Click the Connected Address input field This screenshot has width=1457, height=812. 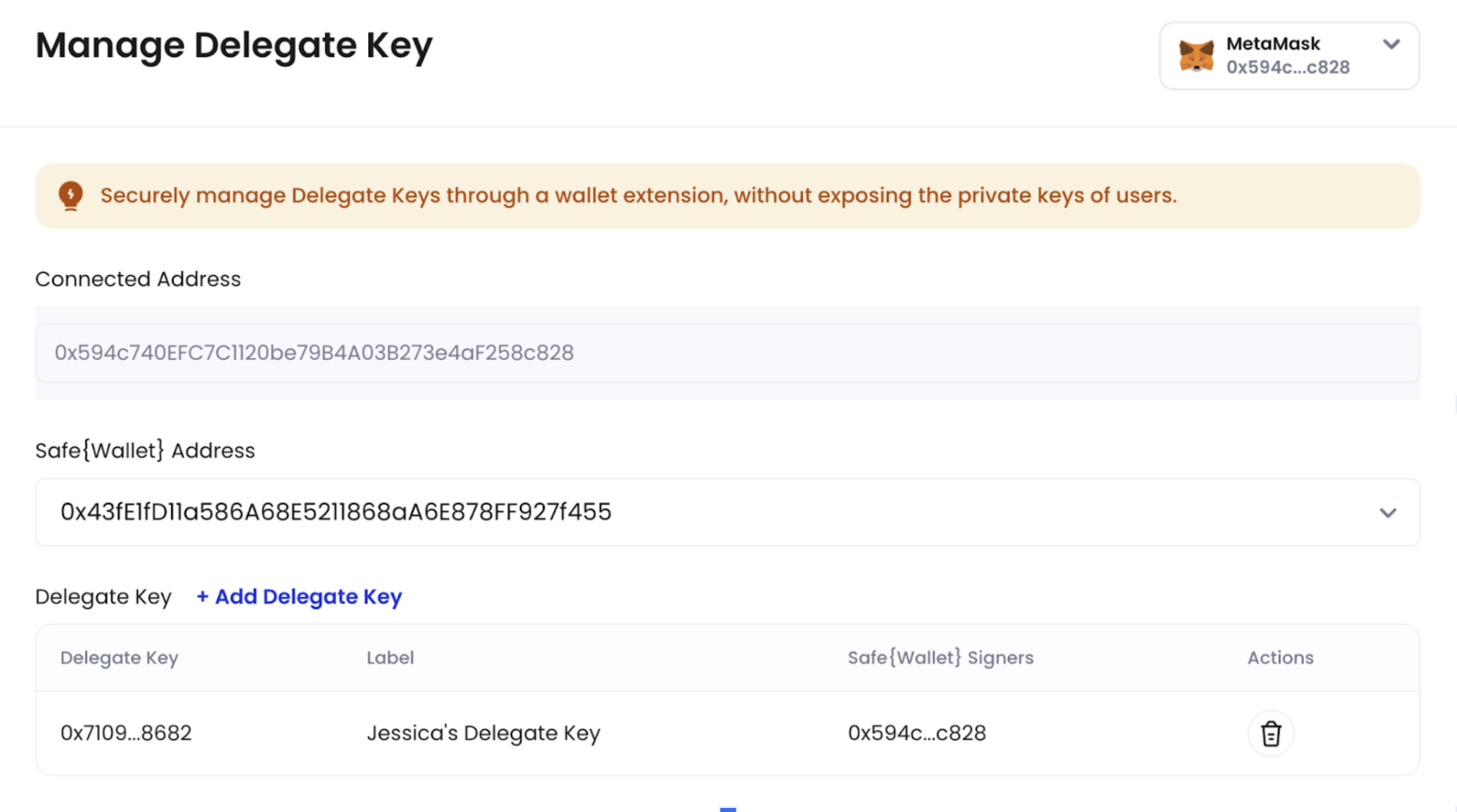pos(727,352)
